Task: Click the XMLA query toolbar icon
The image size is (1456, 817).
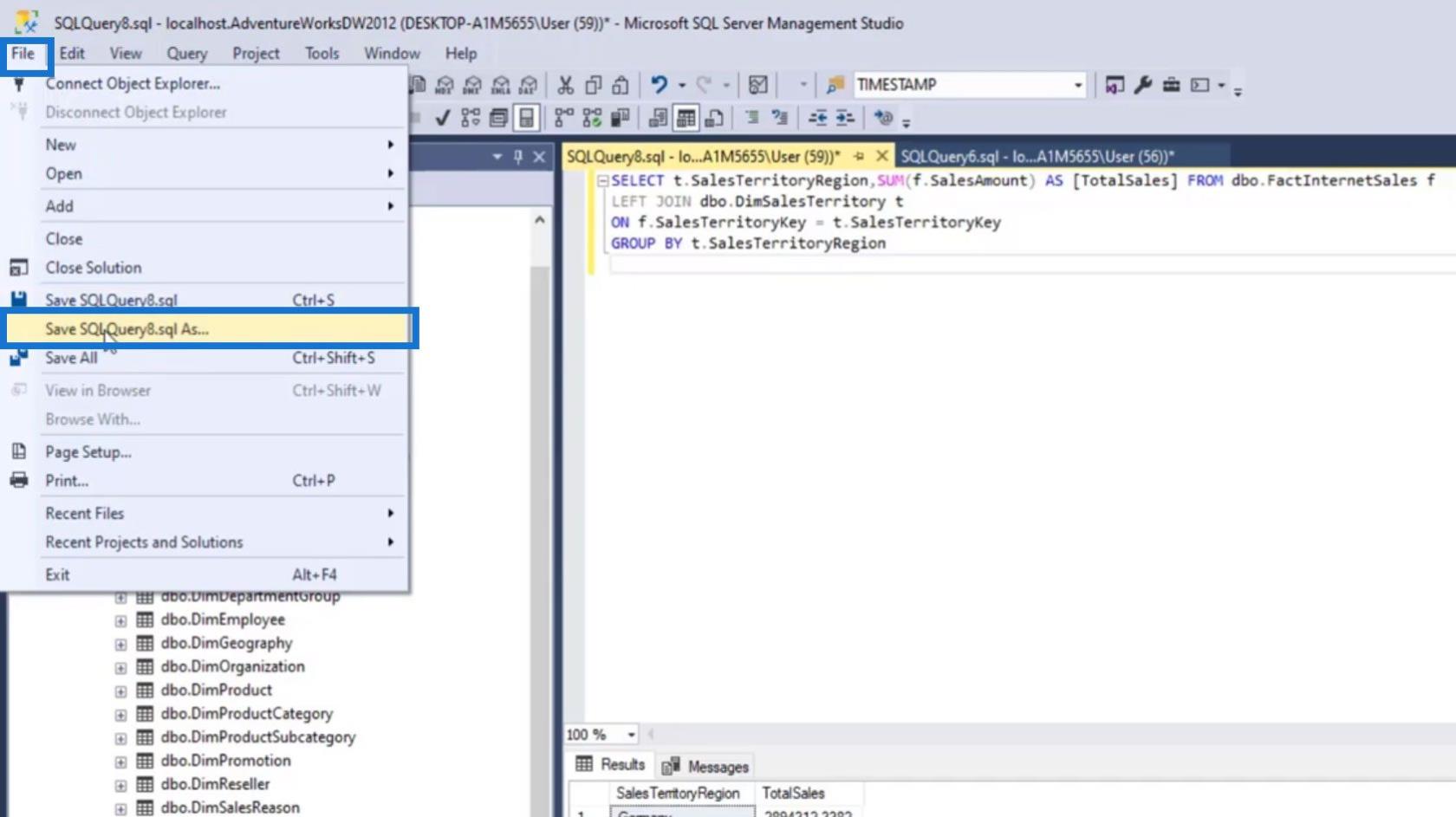Action: pos(501,85)
